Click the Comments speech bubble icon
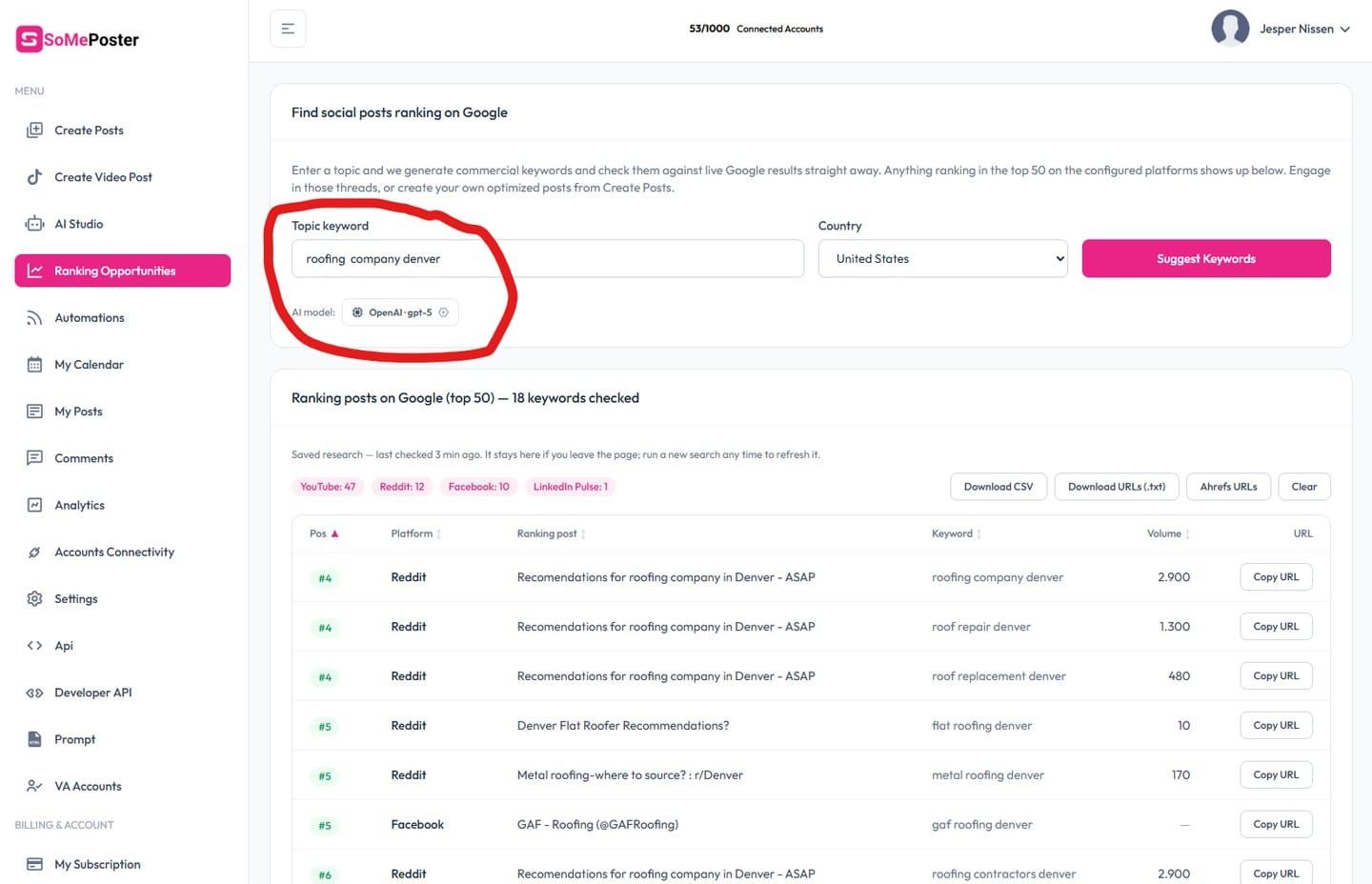Screen dimensions: 1372x884 [34, 458]
